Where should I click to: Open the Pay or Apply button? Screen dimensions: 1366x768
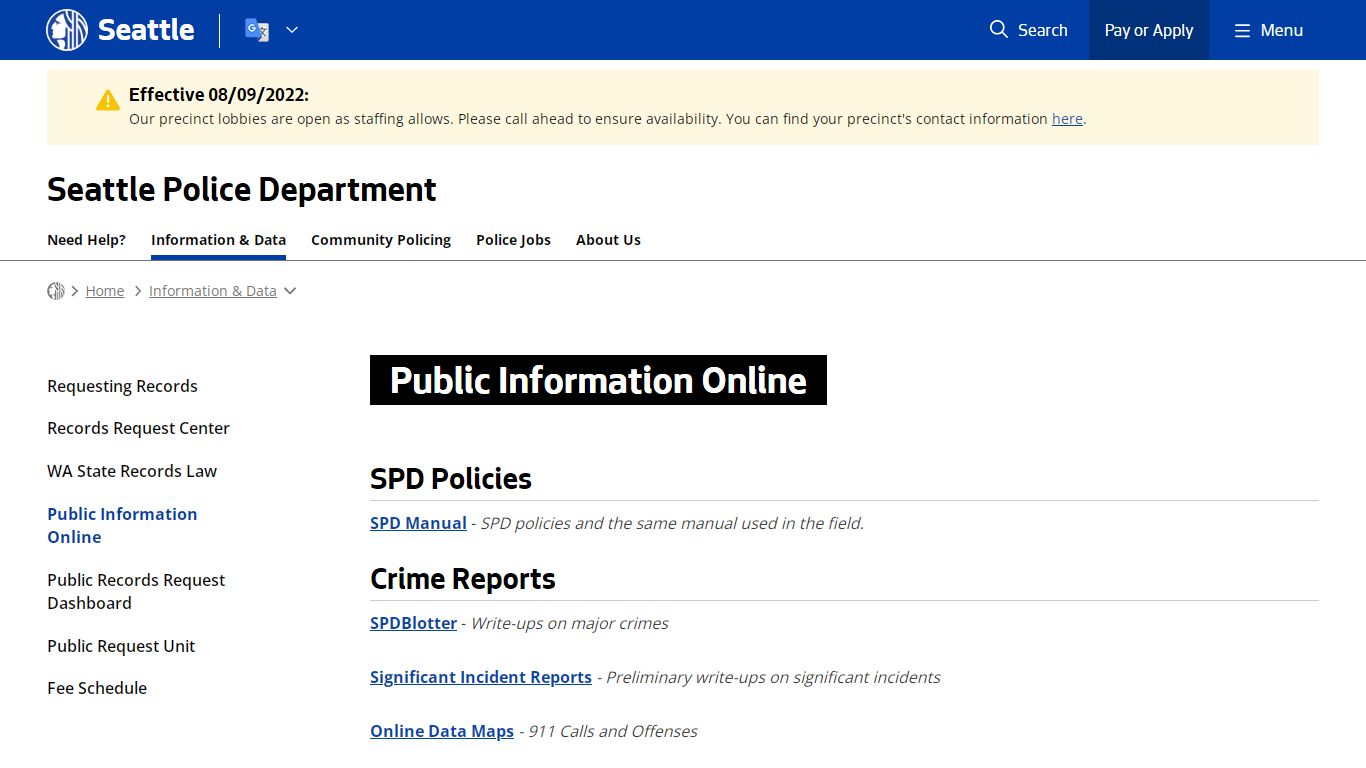click(x=1149, y=30)
